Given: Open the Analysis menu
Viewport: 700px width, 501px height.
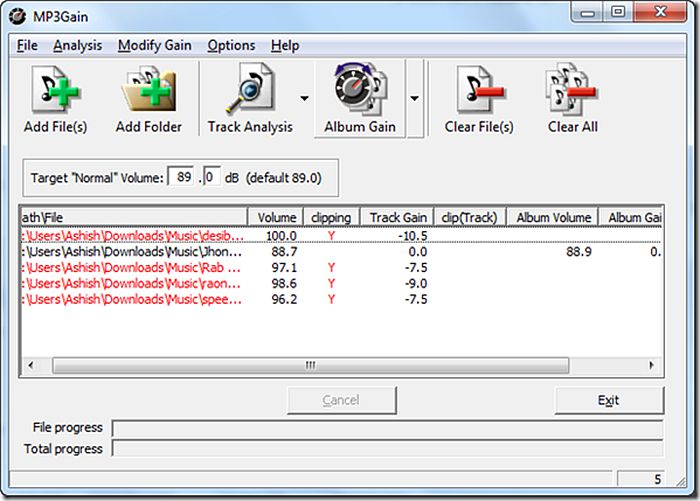Looking at the screenshot, I should click(x=77, y=46).
